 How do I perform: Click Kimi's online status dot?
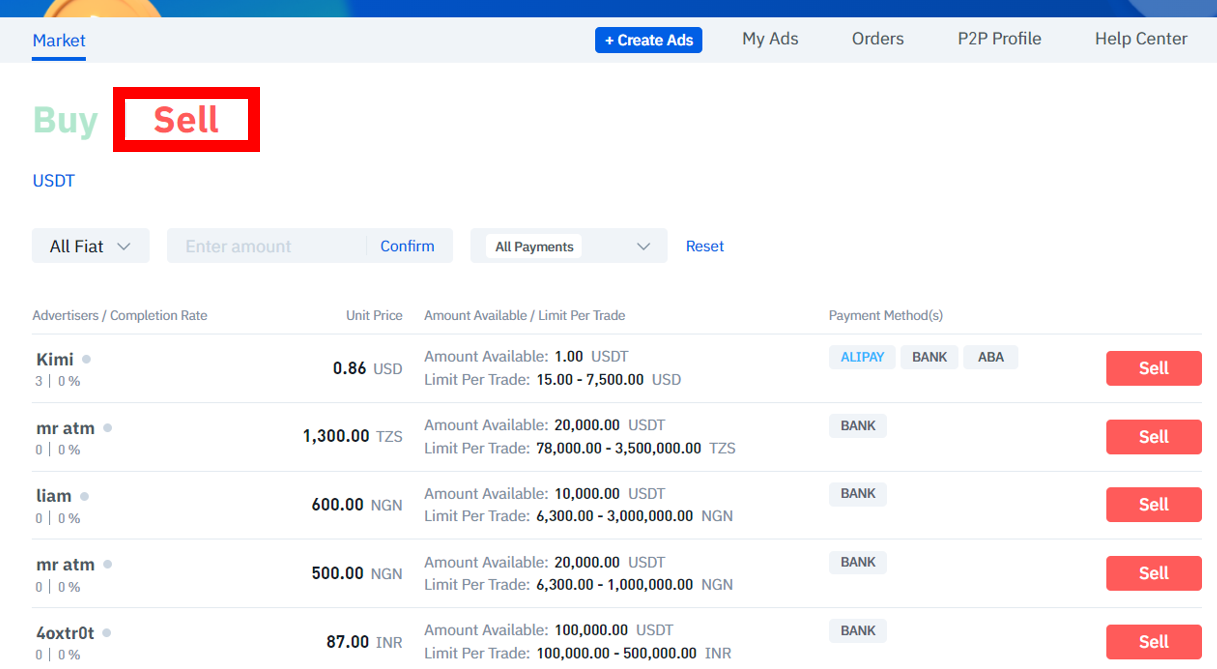click(86, 358)
